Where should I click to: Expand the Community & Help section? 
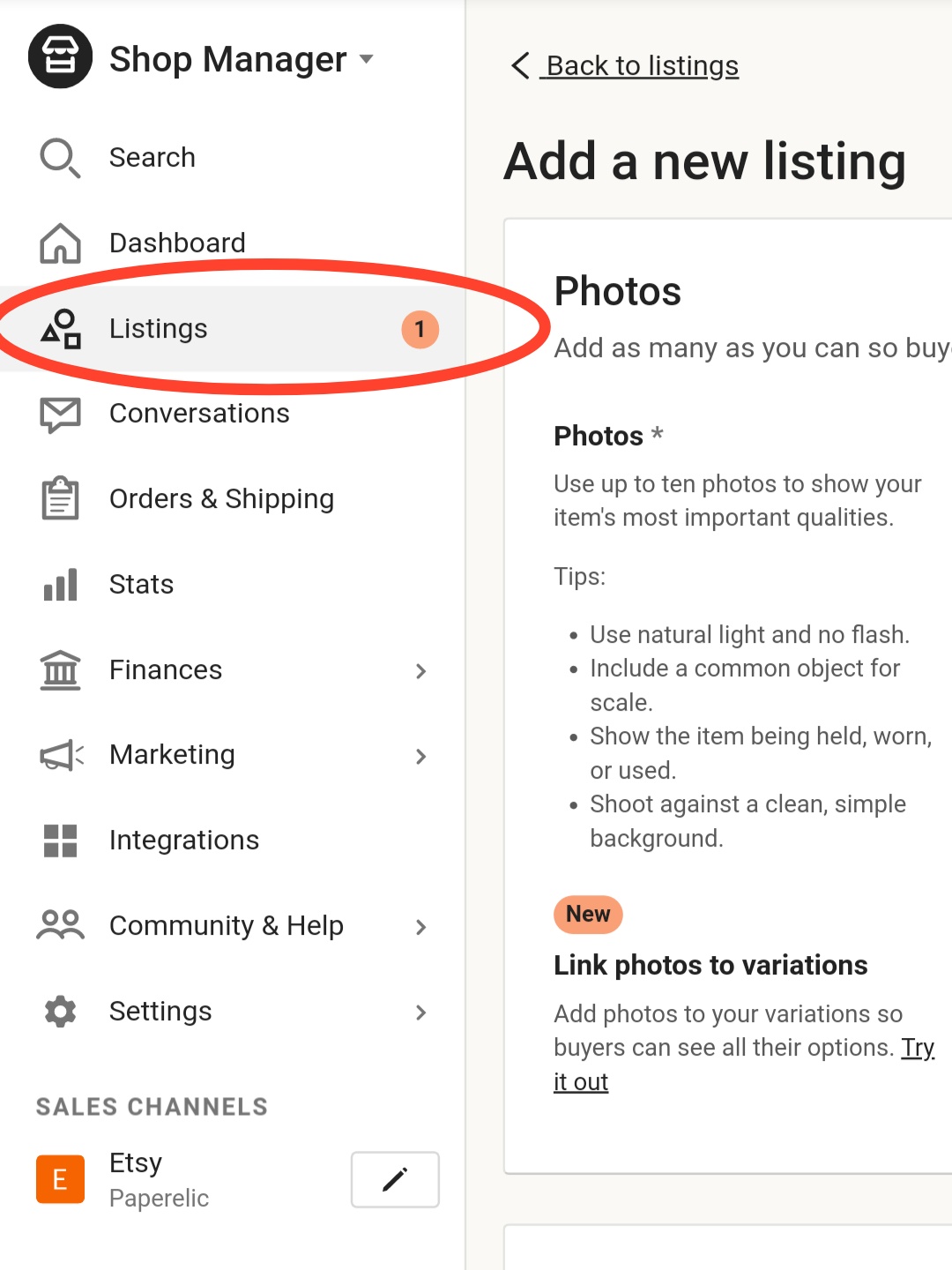click(x=422, y=927)
